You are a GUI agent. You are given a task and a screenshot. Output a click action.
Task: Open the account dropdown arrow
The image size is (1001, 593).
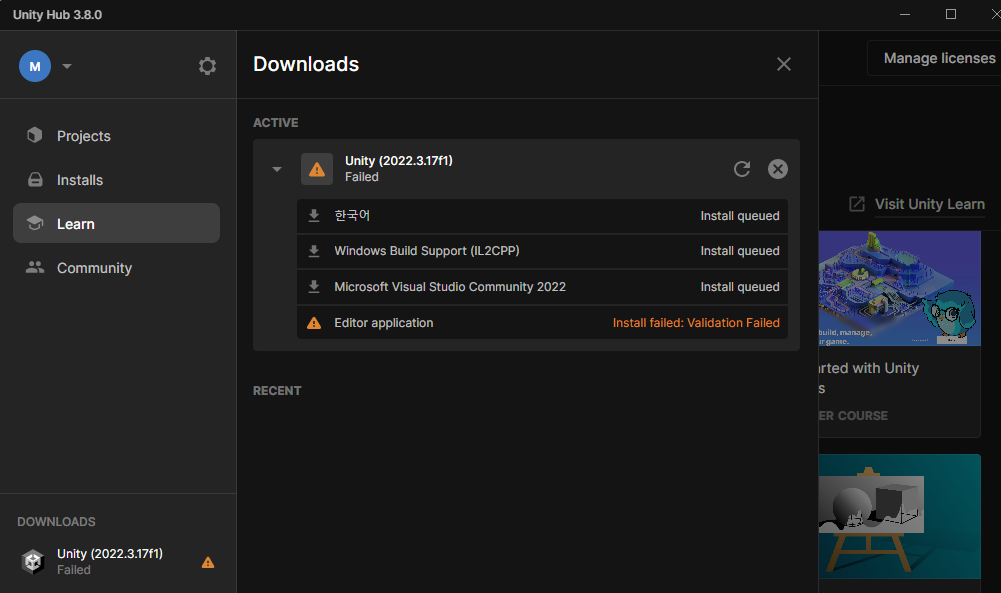tap(67, 66)
